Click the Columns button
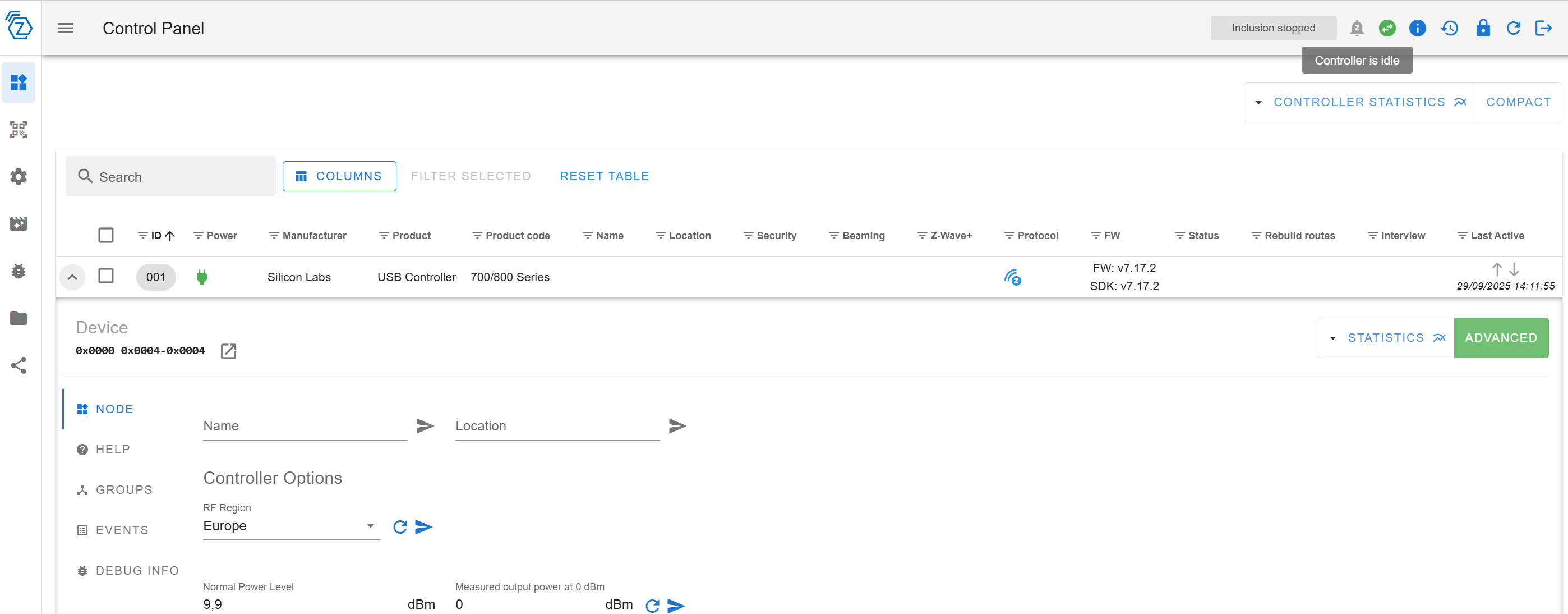This screenshot has width=1568, height=614. pyautogui.click(x=339, y=176)
